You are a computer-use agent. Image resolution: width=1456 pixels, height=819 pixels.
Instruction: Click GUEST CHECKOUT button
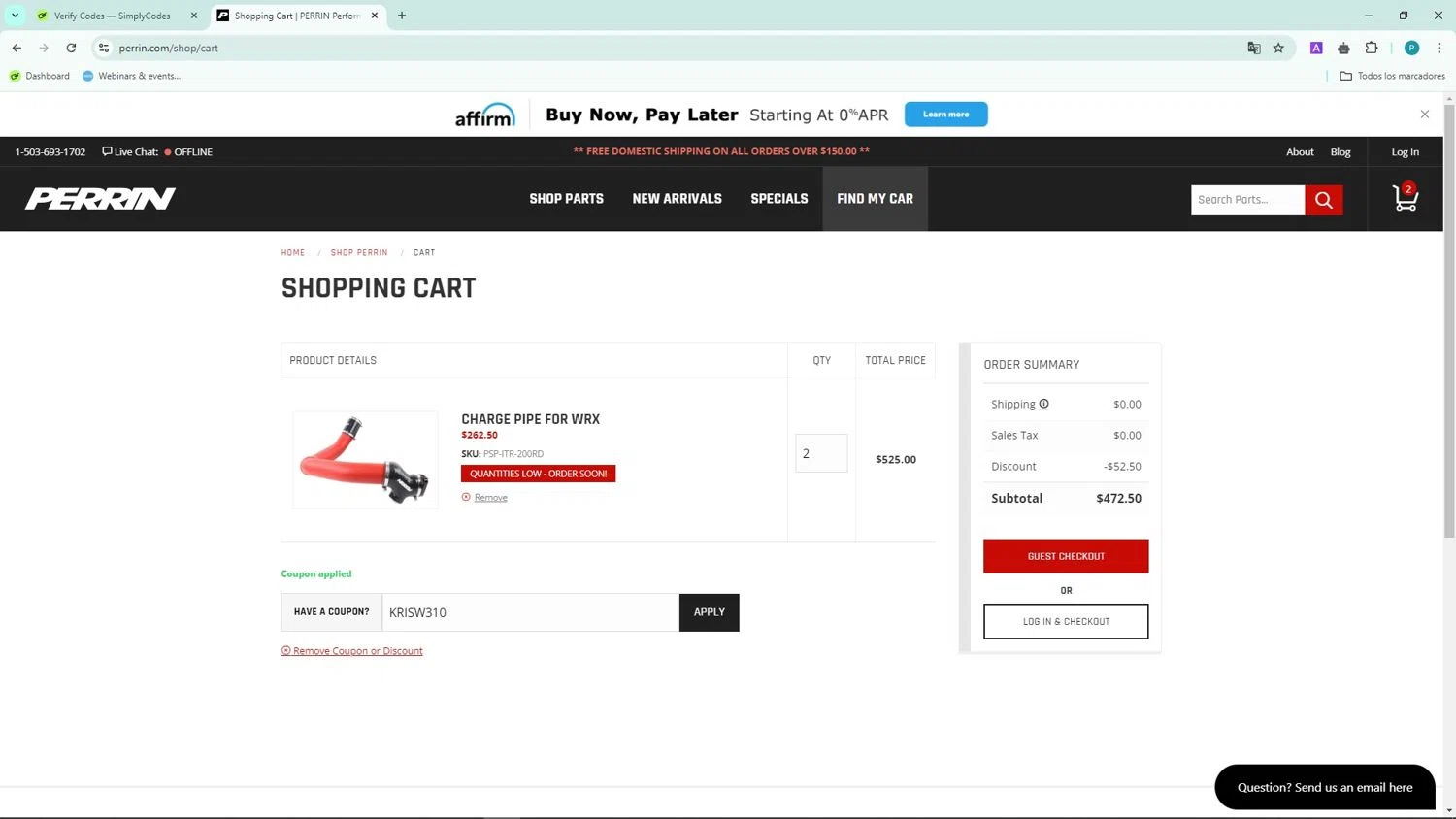[x=1066, y=556]
